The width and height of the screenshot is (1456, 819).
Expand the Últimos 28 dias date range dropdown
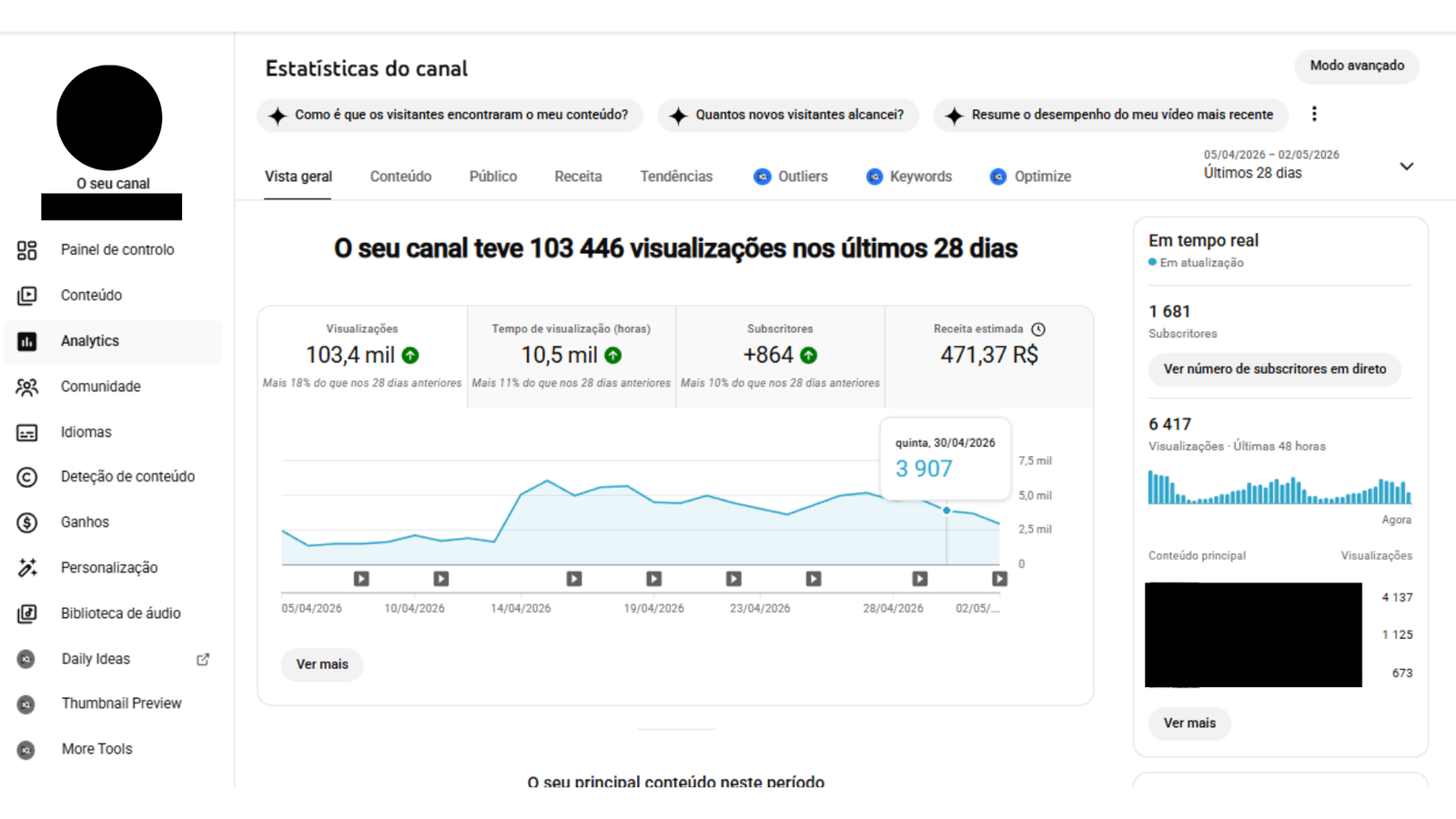pos(1406,166)
